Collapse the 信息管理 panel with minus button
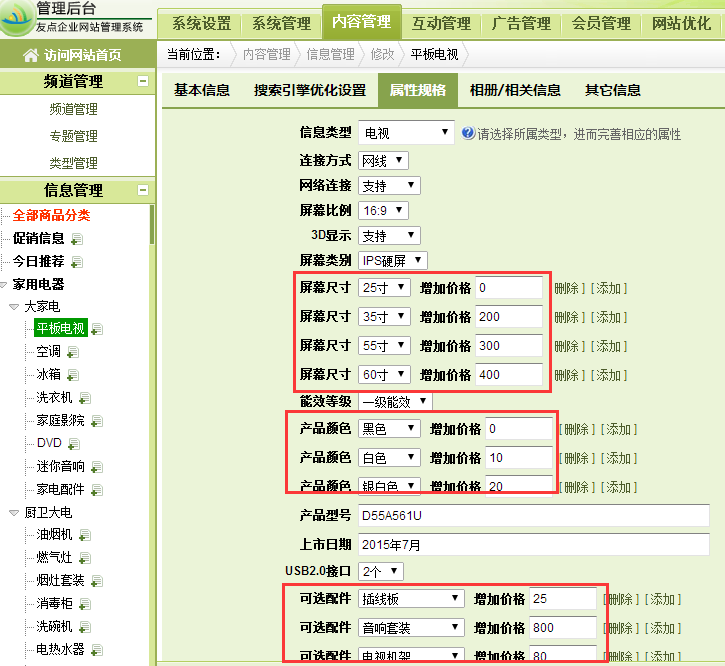This screenshot has height=666, width=725. point(143,190)
